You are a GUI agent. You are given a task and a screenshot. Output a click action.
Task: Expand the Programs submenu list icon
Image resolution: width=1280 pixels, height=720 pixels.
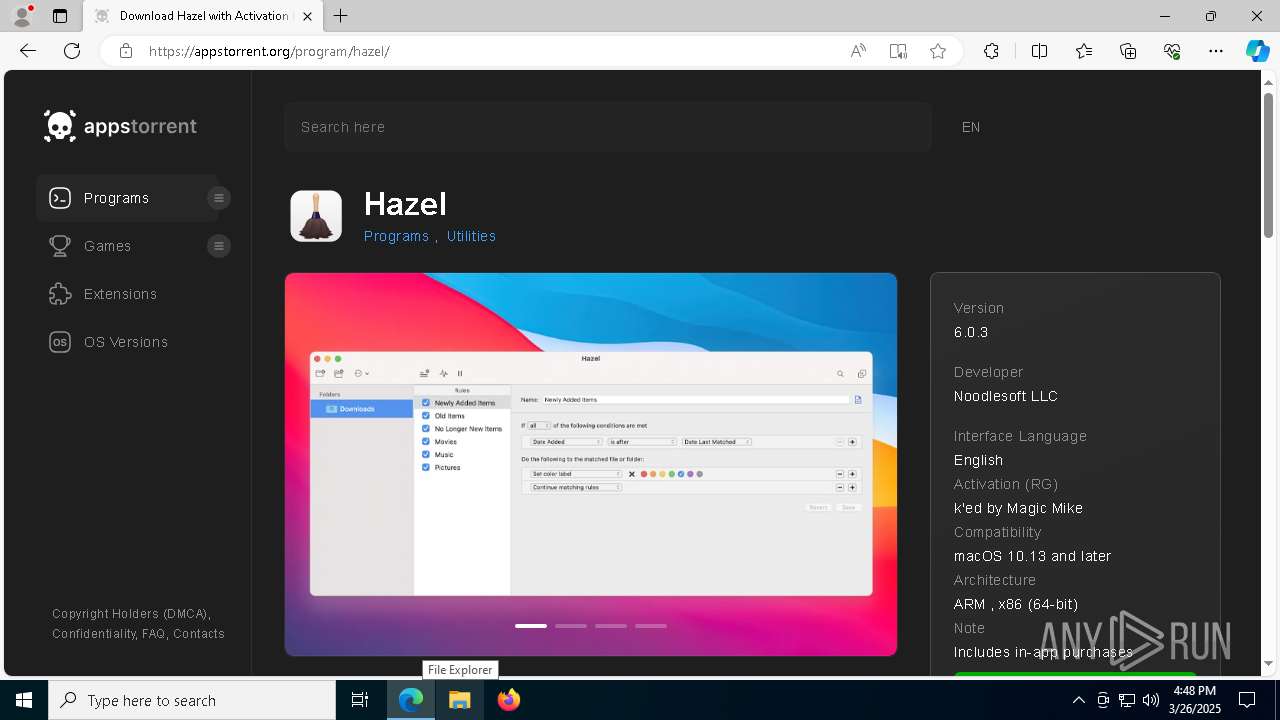[219, 198]
